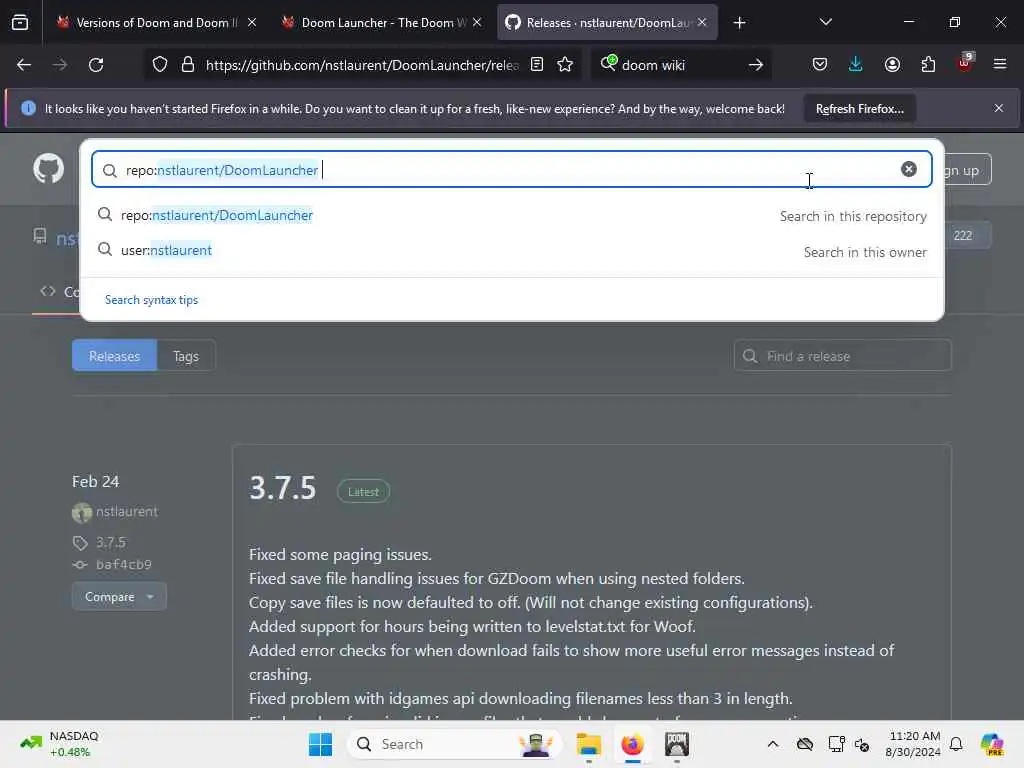
Task: Open the 3.7.5 tag link
Action: pyautogui.click(x=111, y=543)
